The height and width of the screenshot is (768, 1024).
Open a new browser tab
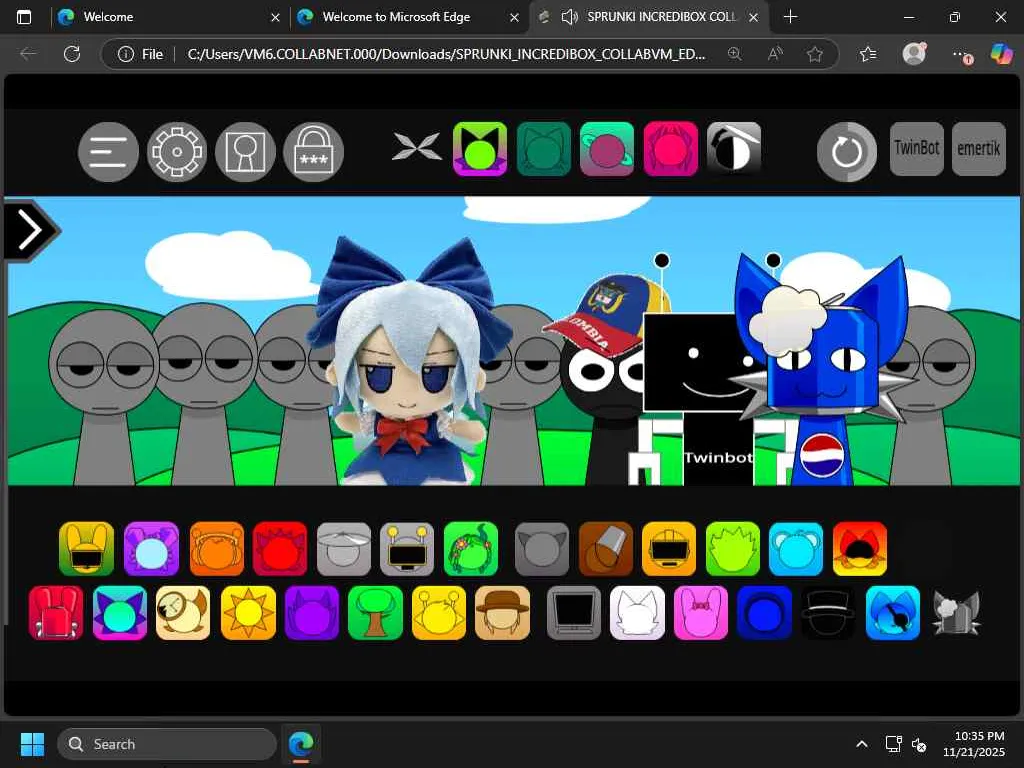click(790, 17)
